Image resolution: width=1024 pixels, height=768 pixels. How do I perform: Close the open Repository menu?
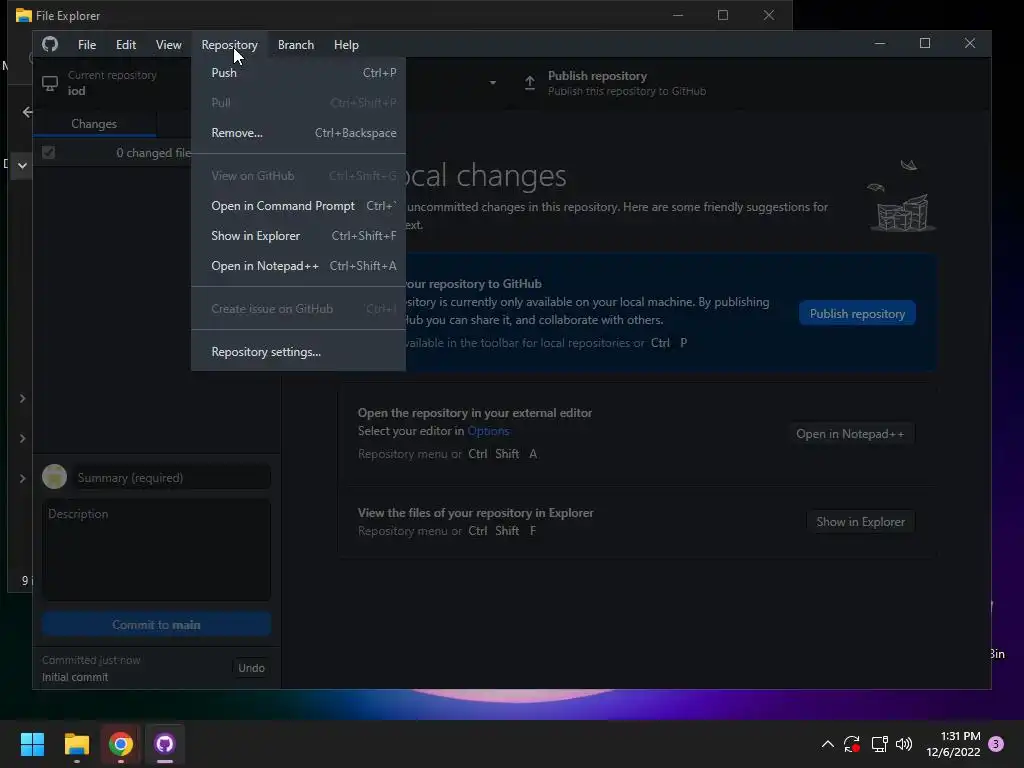(x=229, y=44)
